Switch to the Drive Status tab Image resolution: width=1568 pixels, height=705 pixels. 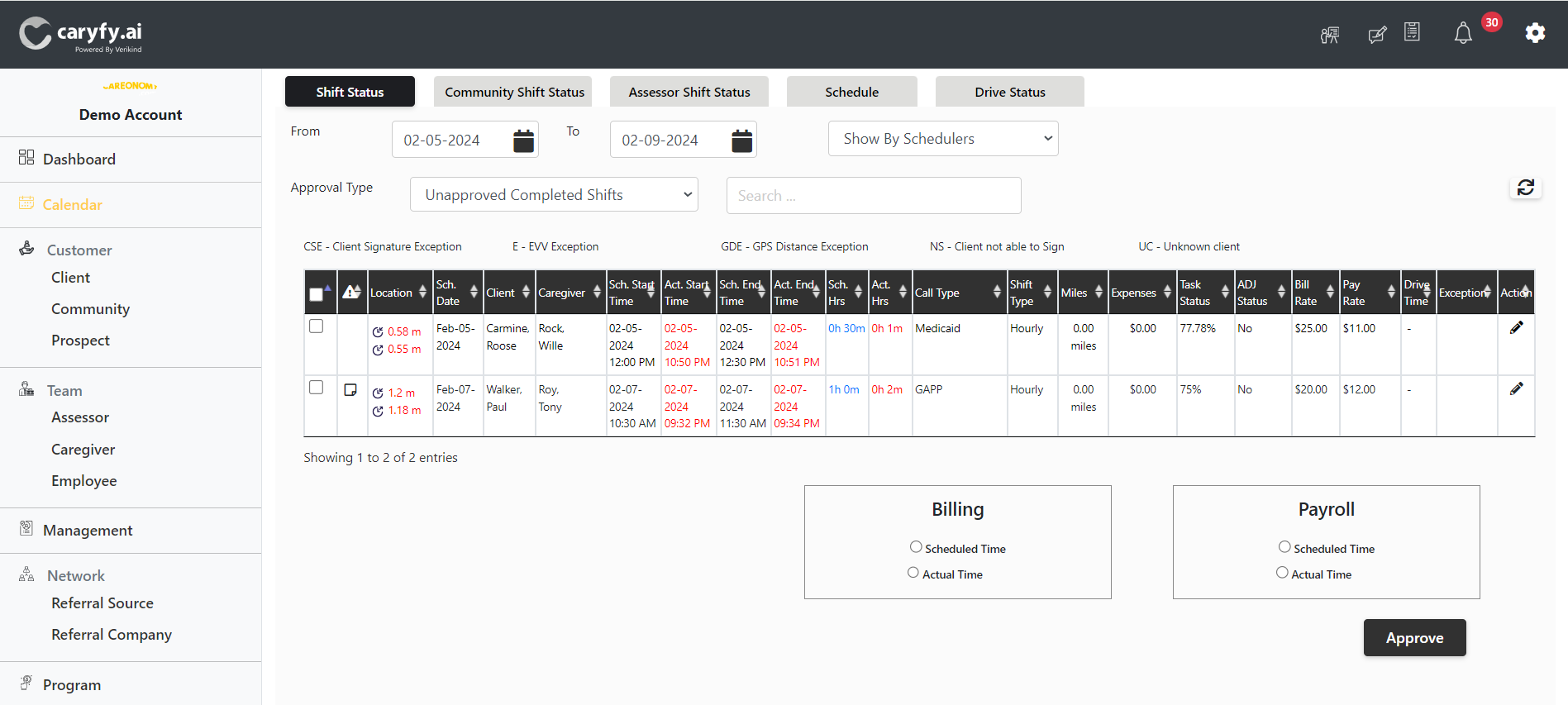click(x=1009, y=92)
